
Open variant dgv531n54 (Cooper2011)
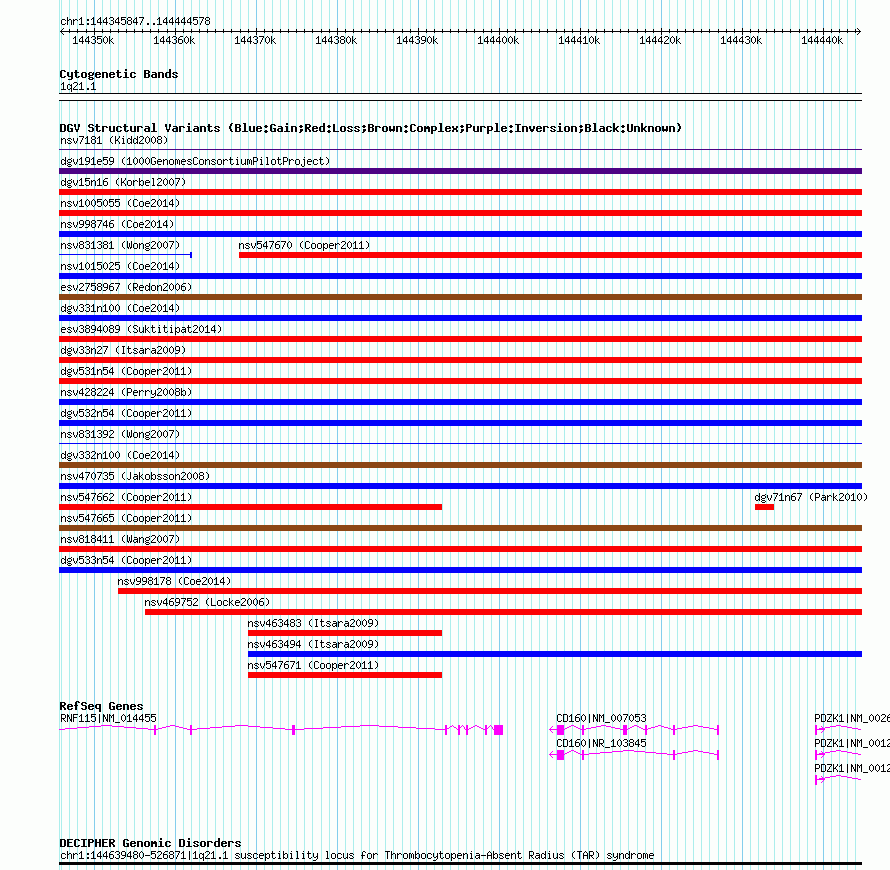click(126, 371)
